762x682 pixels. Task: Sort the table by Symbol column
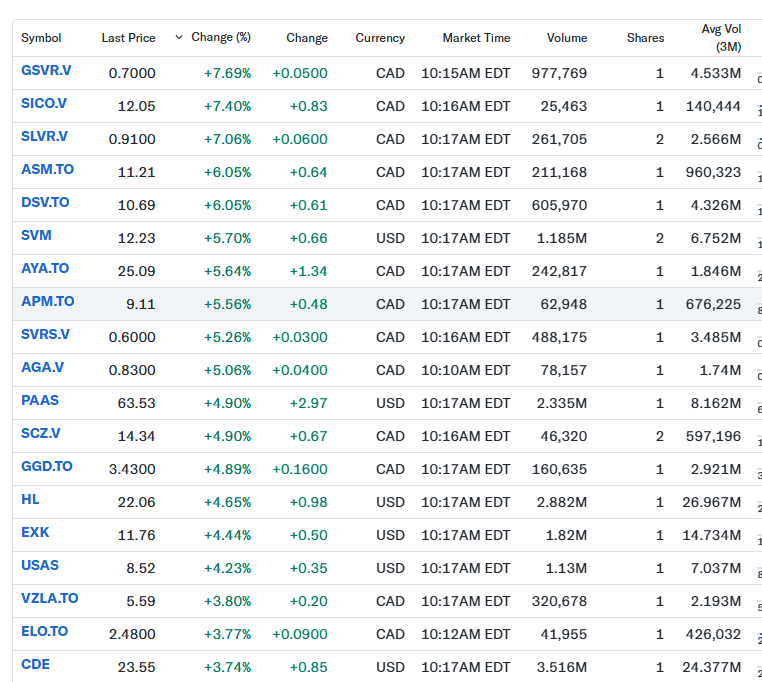(x=41, y=38)
